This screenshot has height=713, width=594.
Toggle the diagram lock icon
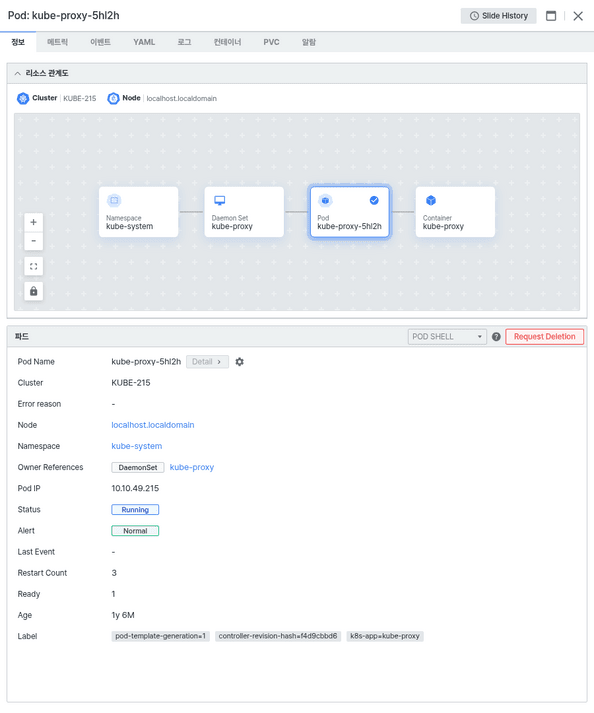click(x=34, y=291)
